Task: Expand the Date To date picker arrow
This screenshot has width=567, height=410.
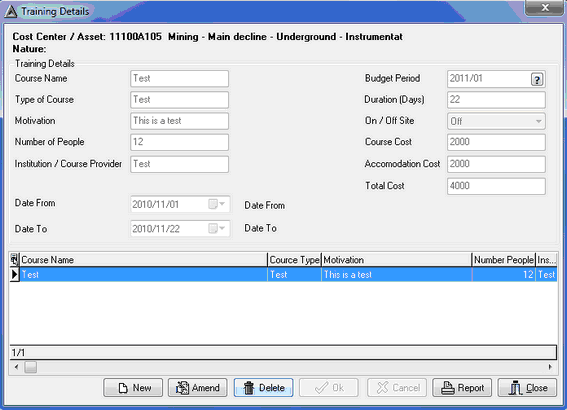Action: click(x=222, y=228)
